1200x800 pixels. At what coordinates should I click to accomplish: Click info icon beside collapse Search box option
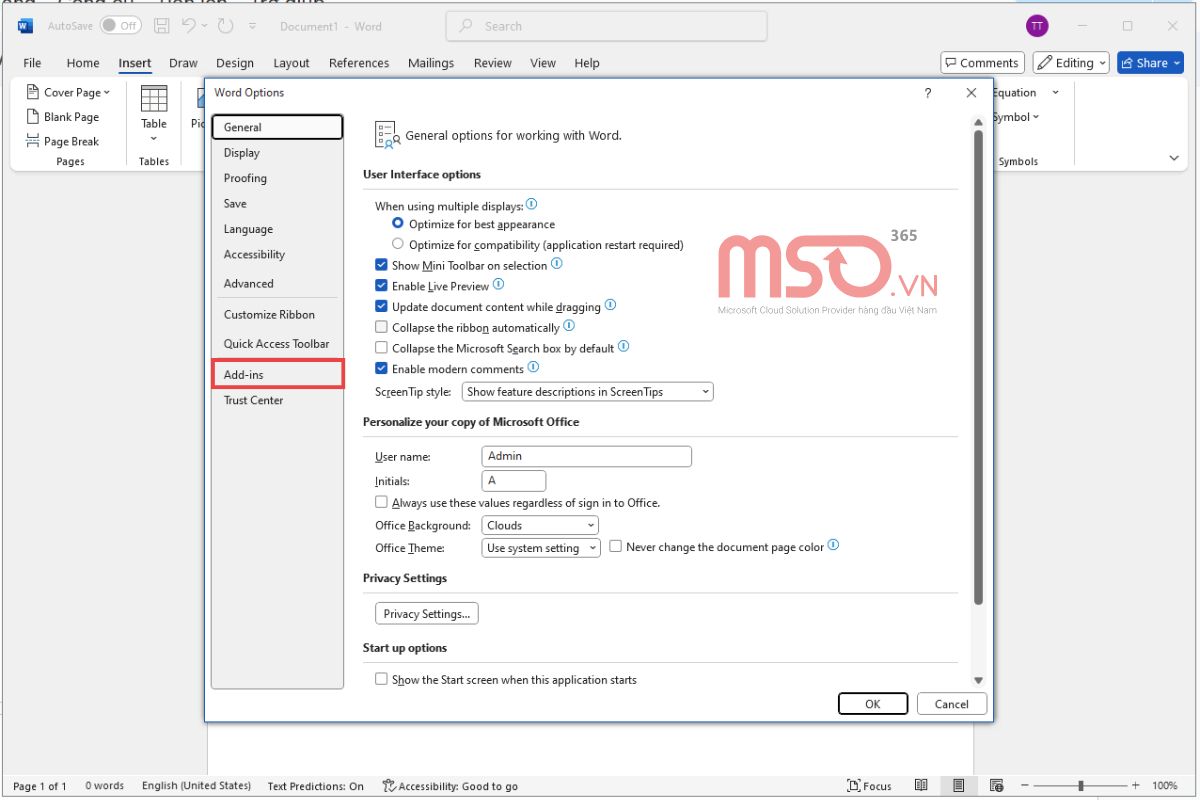click(624, 347)
